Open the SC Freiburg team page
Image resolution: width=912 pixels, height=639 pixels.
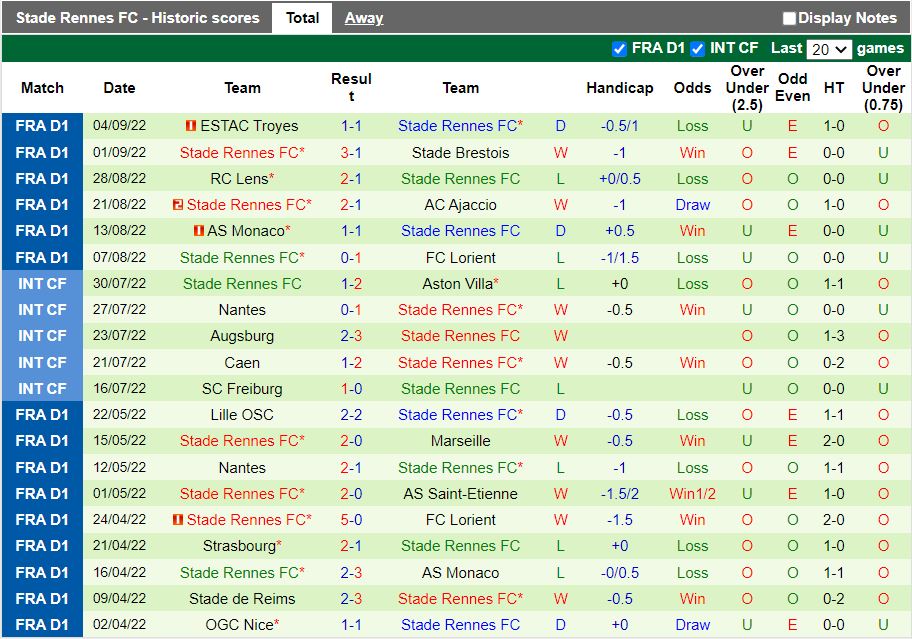point(242,388)
